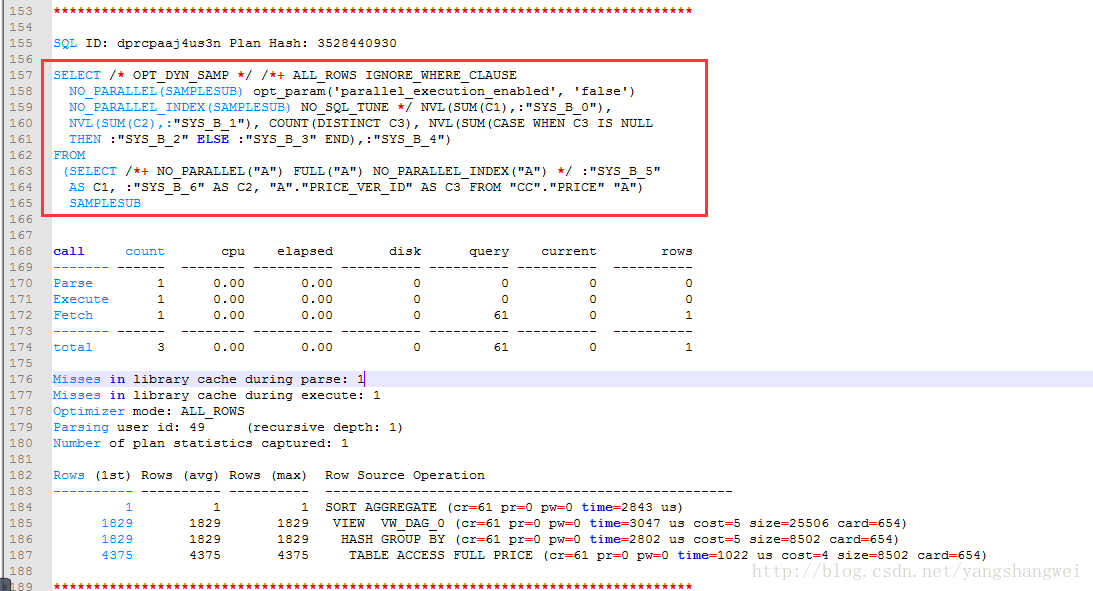Click the SQL ID value dprcpaaj4us3n
The width and height of the screenshot is (1093, 591).
(169, 43)
